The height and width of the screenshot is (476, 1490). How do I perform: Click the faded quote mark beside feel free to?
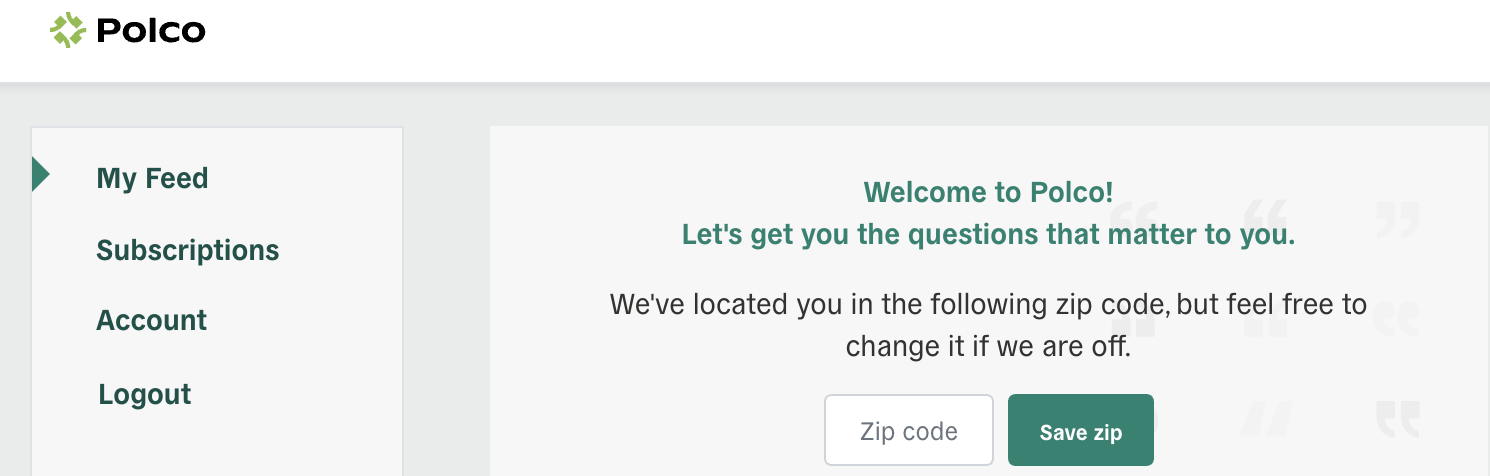tap(1398, 320)
